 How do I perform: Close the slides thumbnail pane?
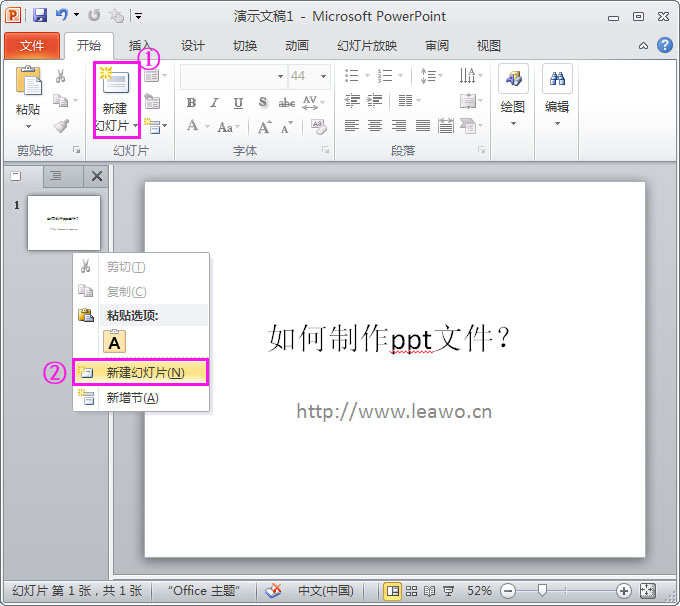pyautogui.click(x=97, y=176)
